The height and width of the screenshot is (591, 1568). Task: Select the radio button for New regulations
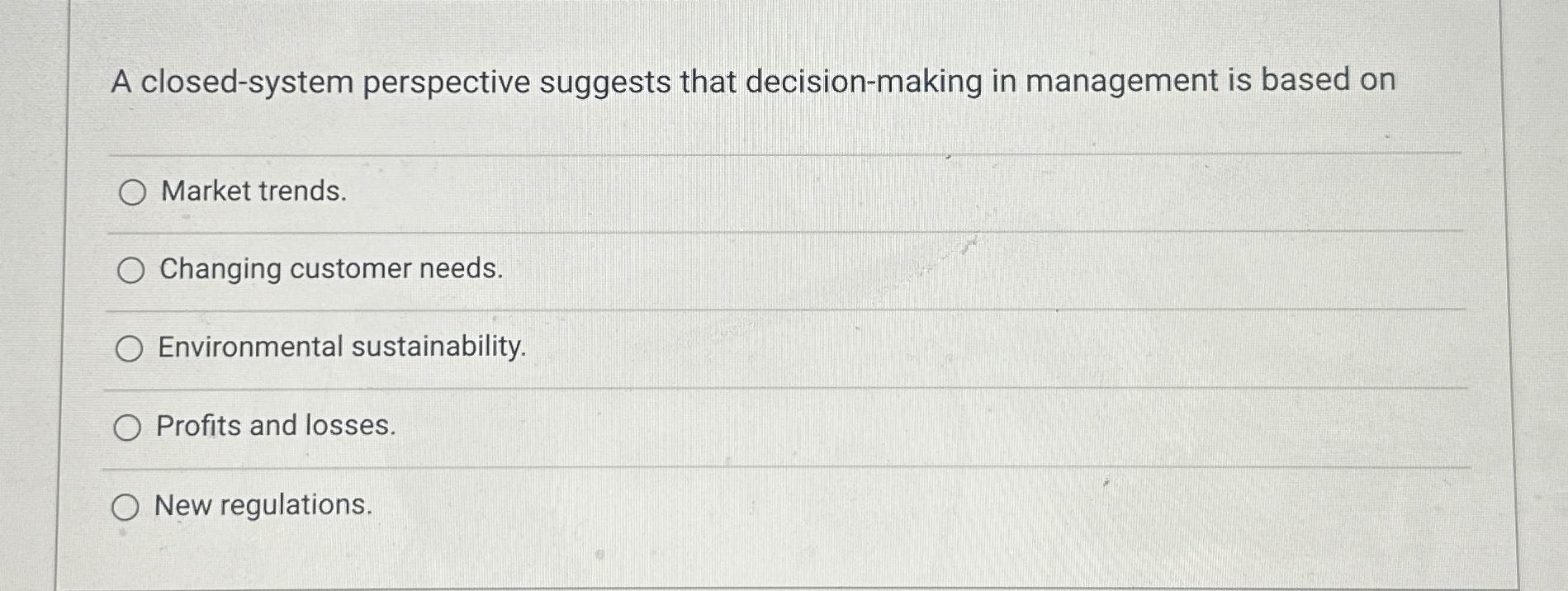129,506
